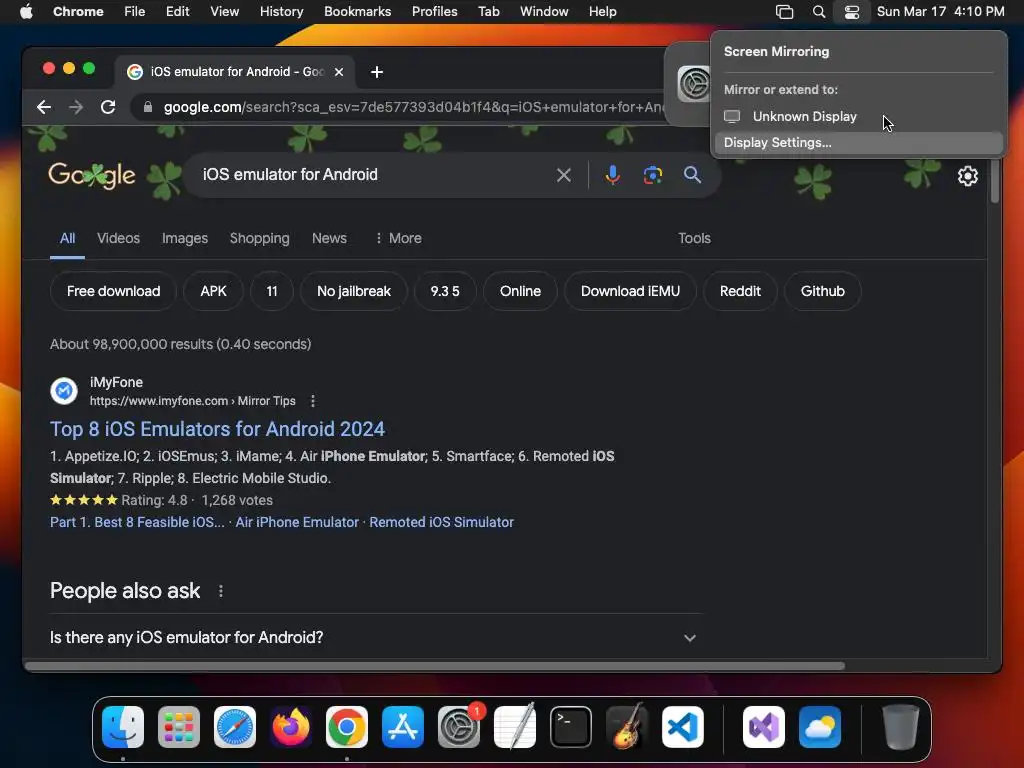Open People also ask options dots
1024x768 pixels.
[221, 591]
